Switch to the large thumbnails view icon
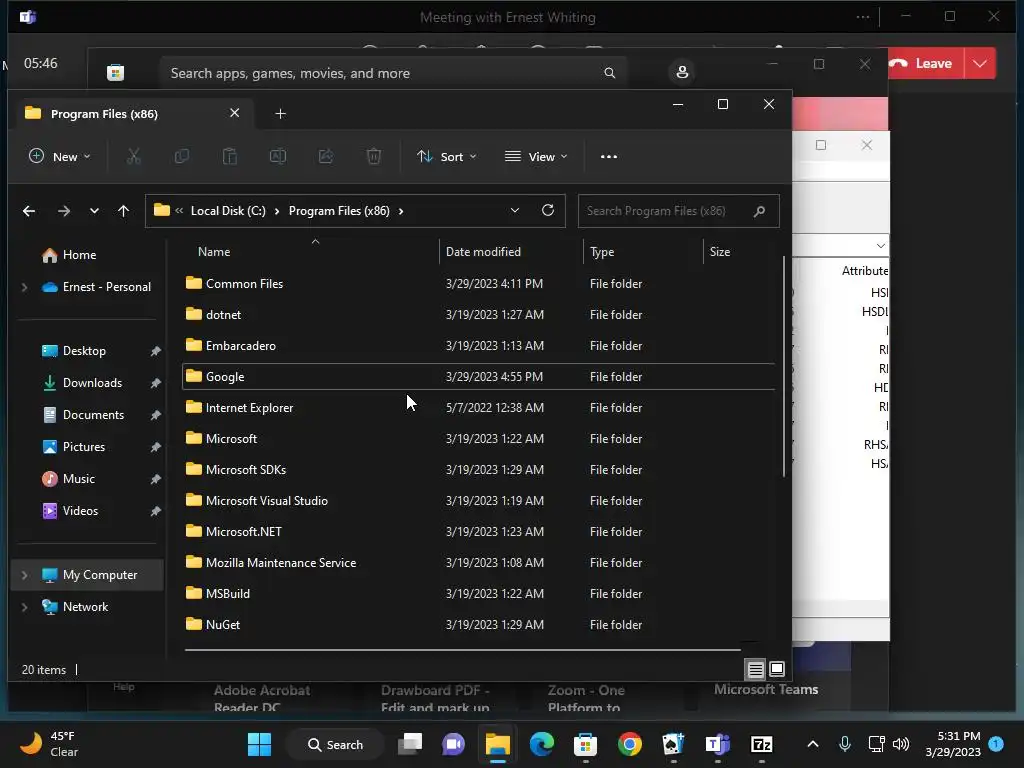Image resolution: width=1024 pixels, height=768 pixels. 776,669
